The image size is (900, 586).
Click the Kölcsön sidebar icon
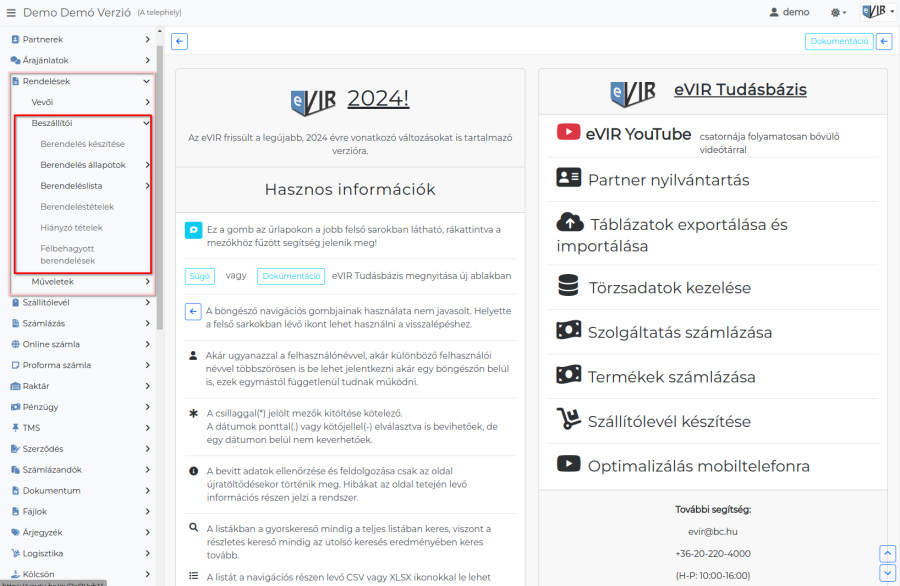point(15,575)
